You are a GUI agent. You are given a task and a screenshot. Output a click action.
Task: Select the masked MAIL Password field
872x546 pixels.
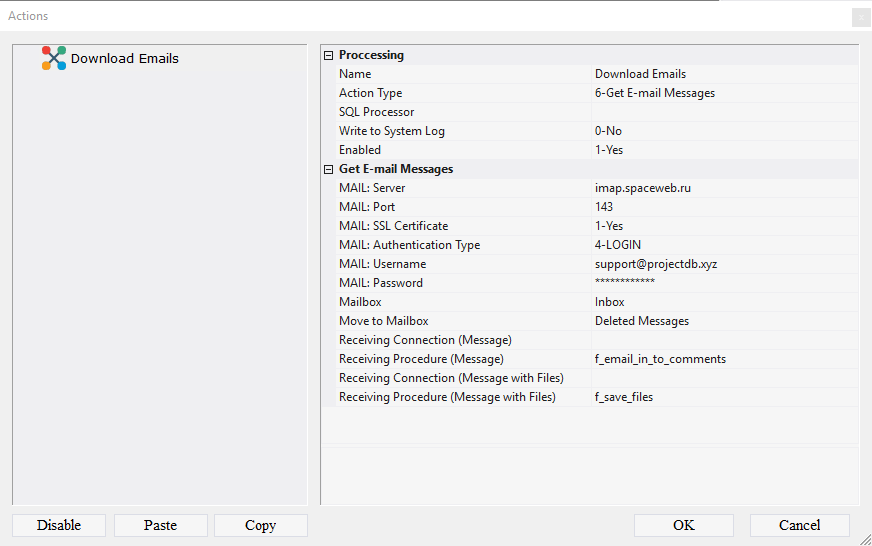pyautogui.click(x=724, y=283)
